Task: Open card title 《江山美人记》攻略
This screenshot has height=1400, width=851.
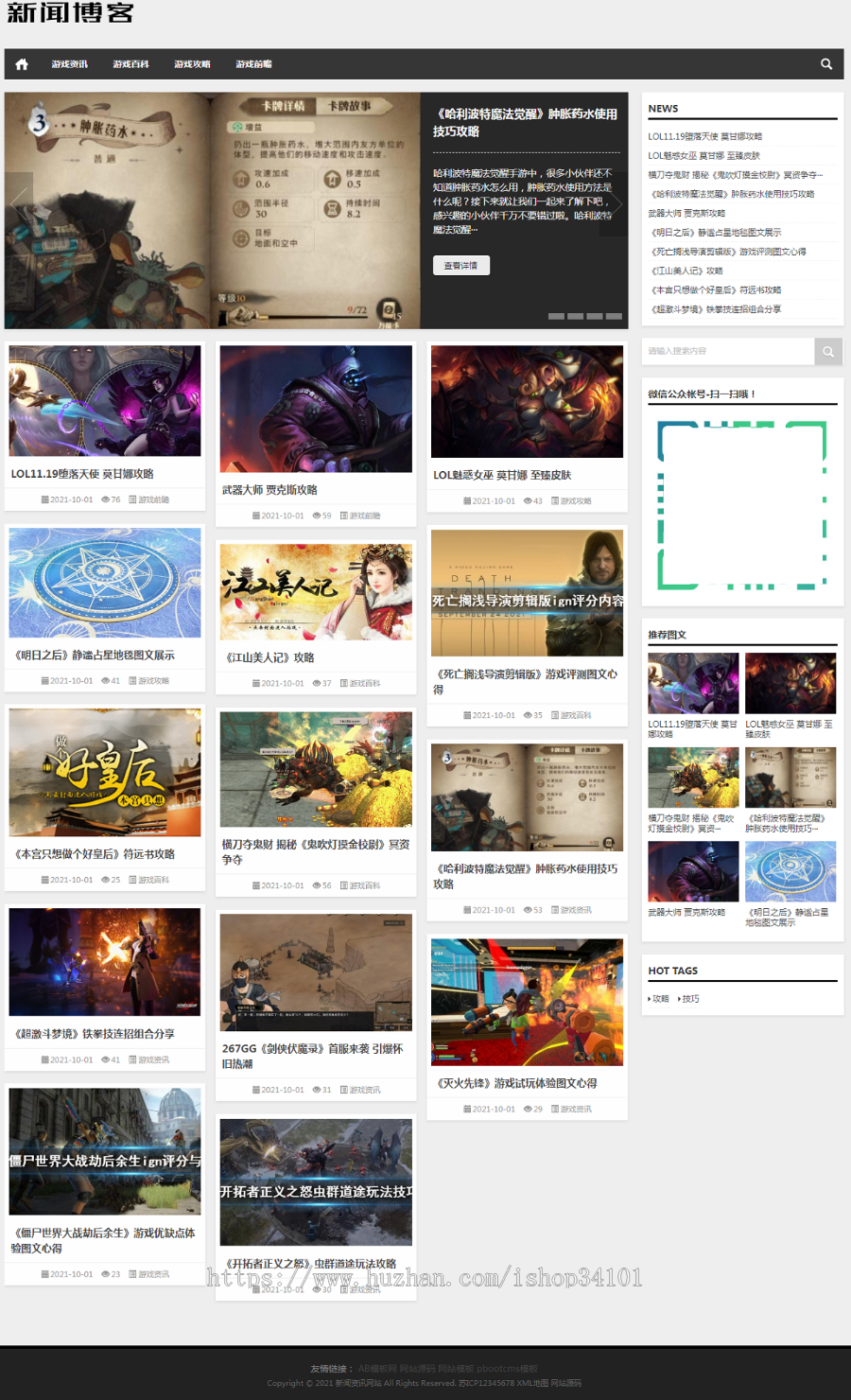Action: [269, 657]
